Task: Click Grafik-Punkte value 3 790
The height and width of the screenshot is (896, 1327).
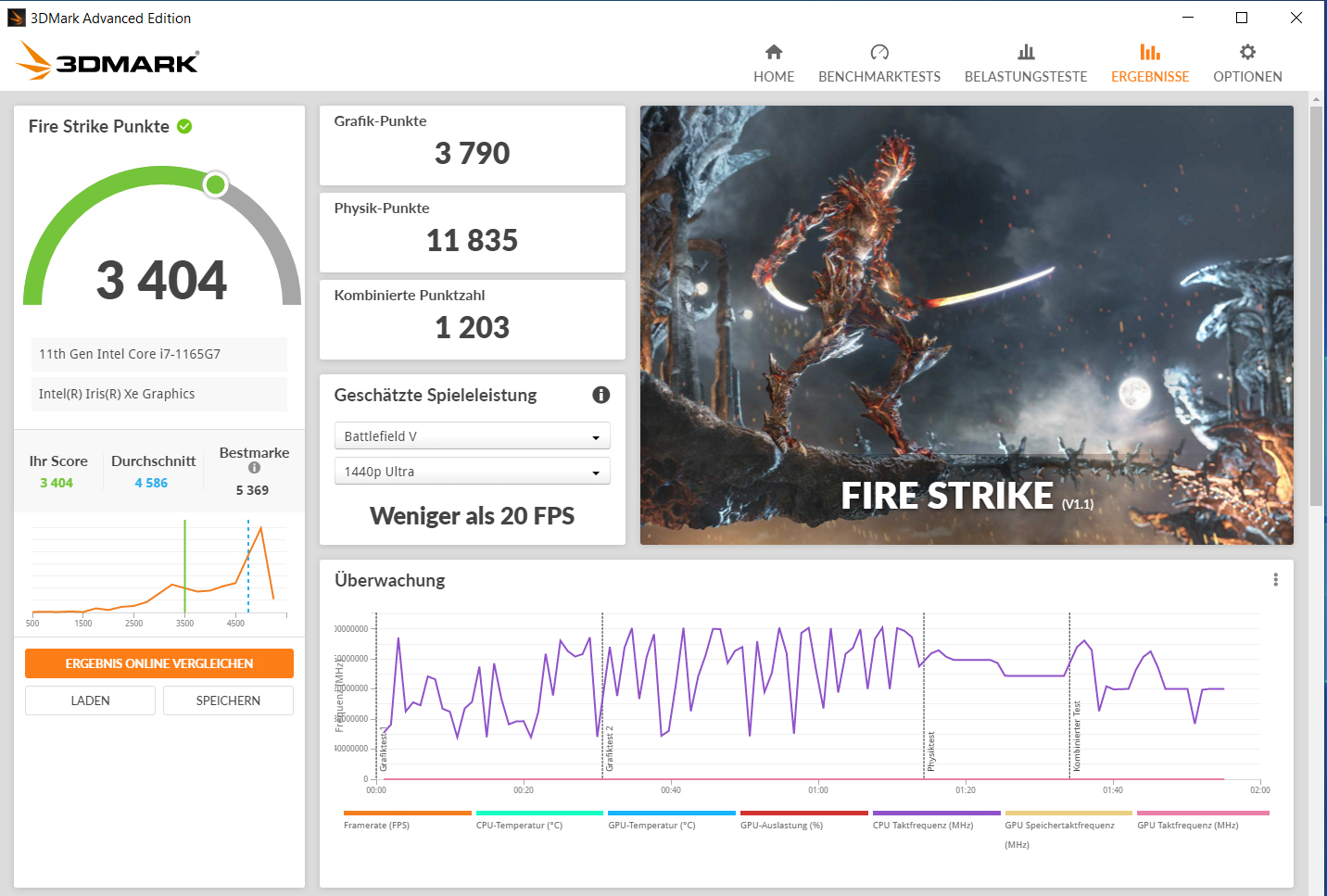Action: [x=473, y=153]
